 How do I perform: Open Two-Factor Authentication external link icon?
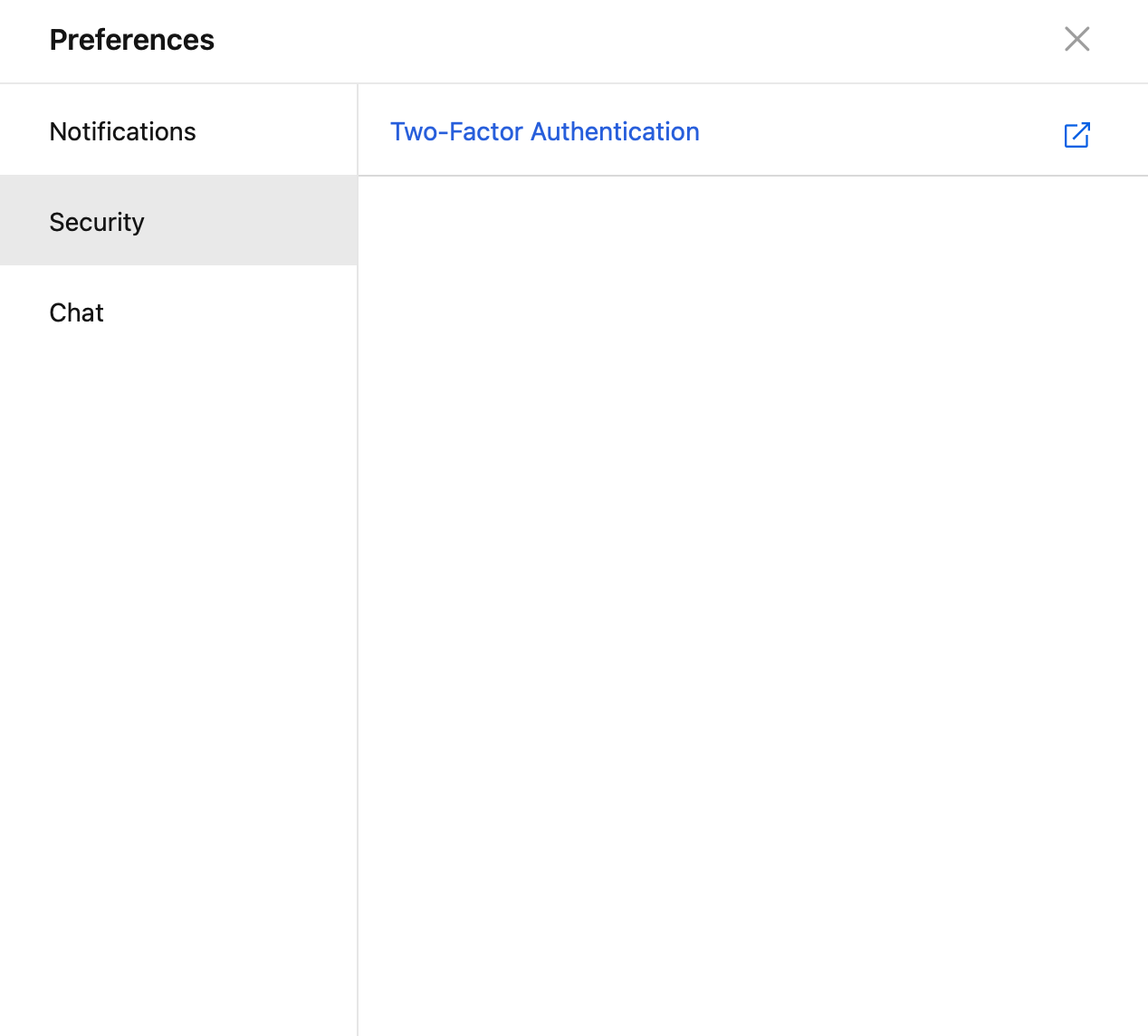click(1076, 135)
